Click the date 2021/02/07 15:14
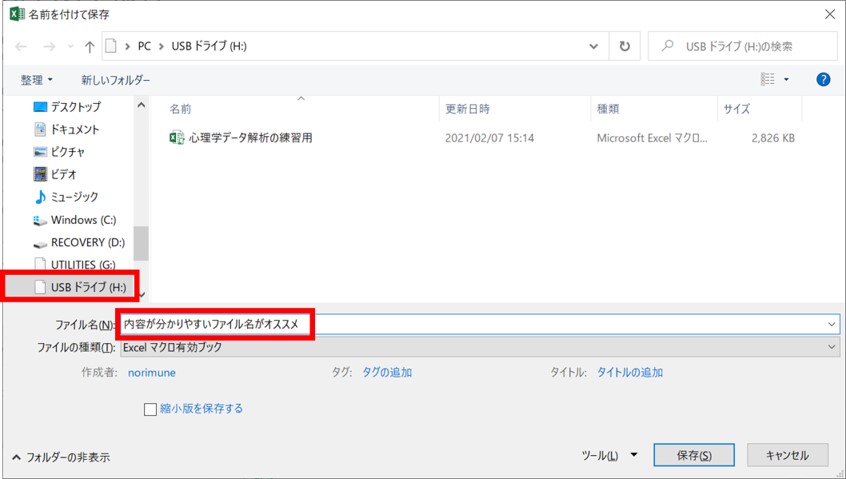The height and width of the screenshot is (479, 846). click(489, 138)
